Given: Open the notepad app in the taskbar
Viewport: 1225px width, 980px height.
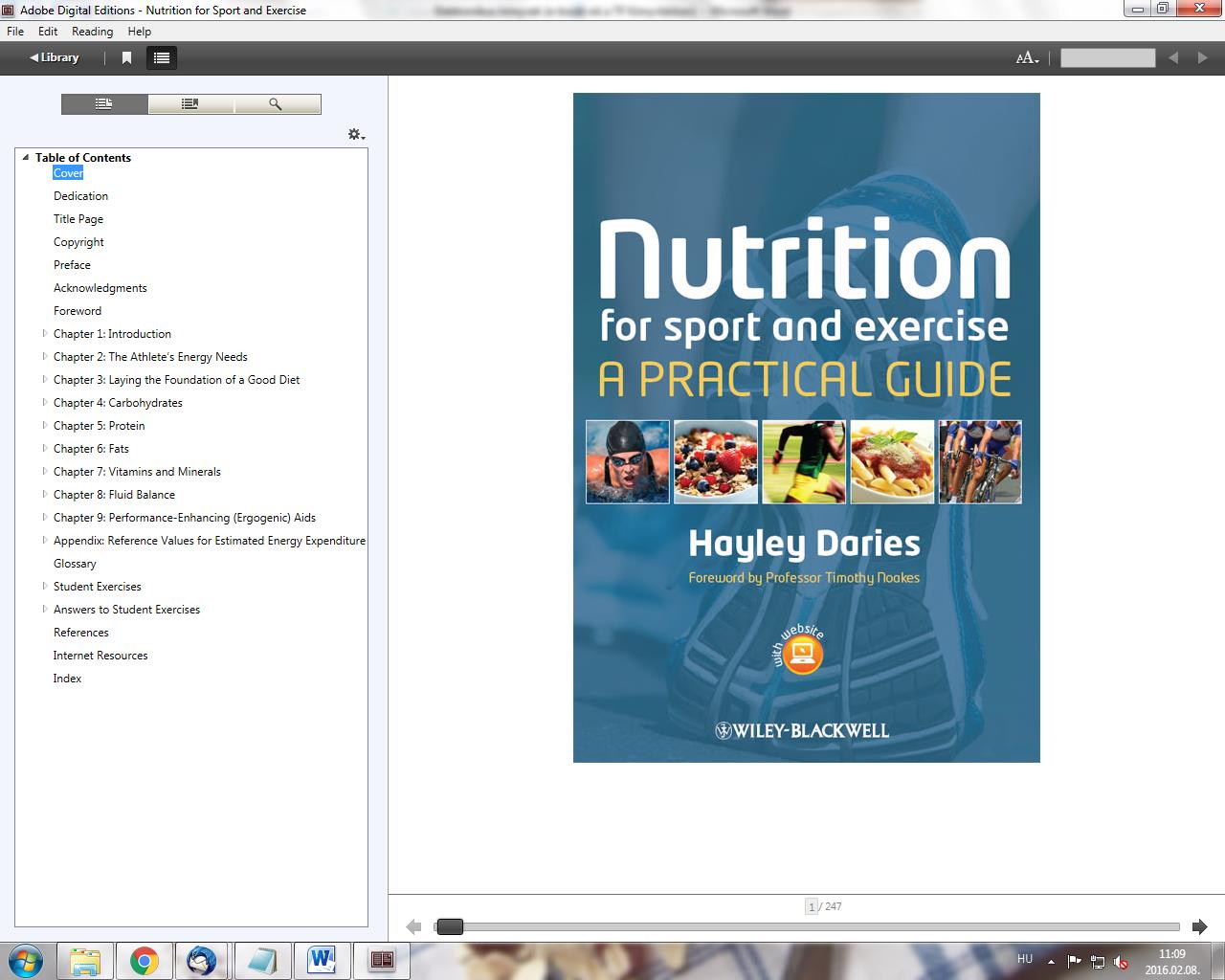Looking at the screenshot, I should tap(262, 961).
